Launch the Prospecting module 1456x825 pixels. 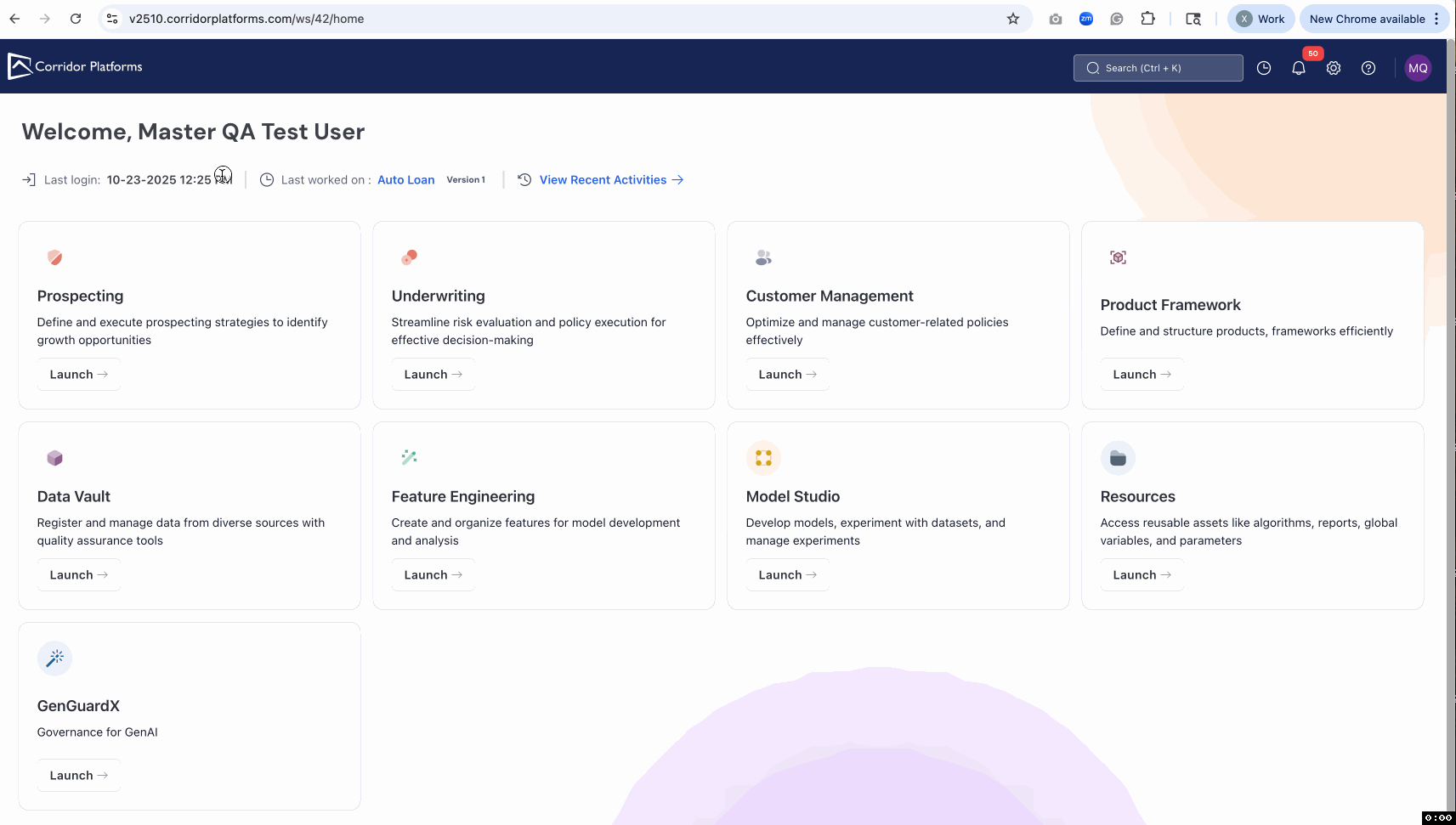point(78,375)
